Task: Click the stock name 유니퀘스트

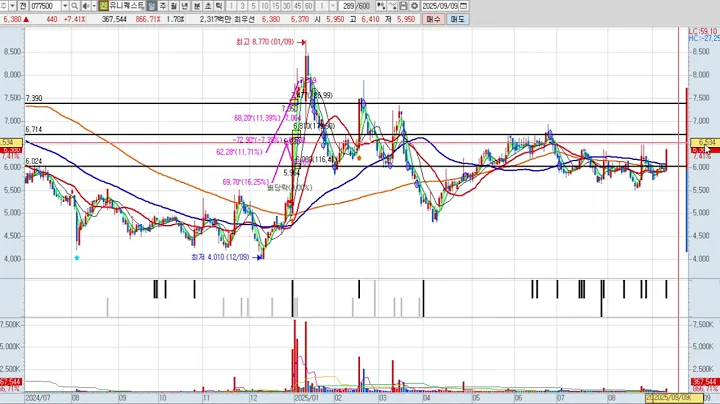Action: pos(127,6)
